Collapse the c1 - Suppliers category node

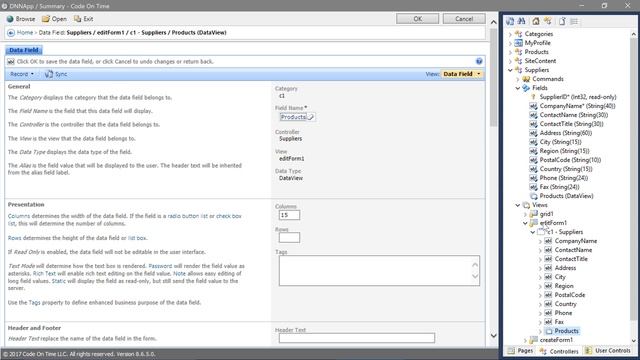(x=533, y=232)
